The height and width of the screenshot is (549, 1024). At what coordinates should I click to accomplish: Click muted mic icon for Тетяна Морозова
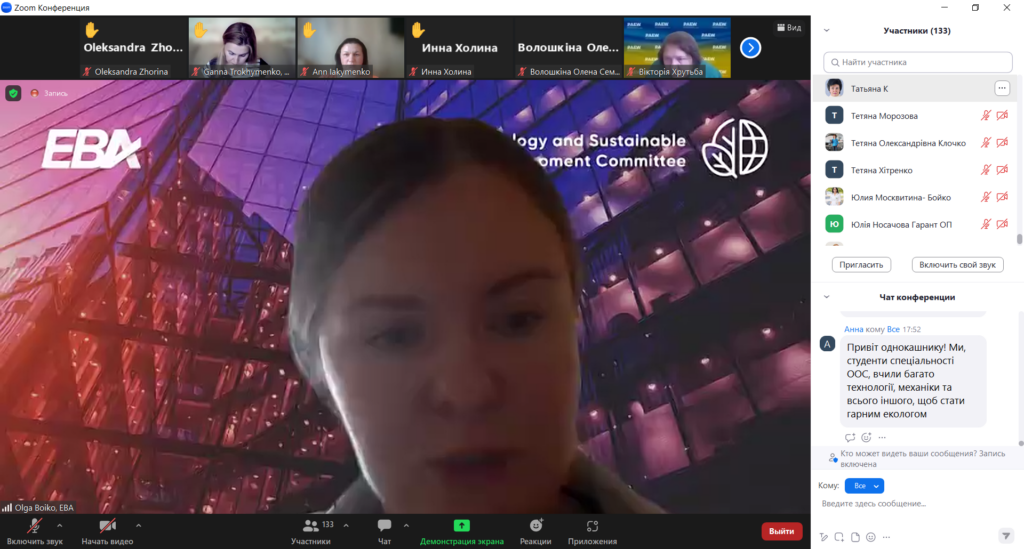(x=985, y=116)
